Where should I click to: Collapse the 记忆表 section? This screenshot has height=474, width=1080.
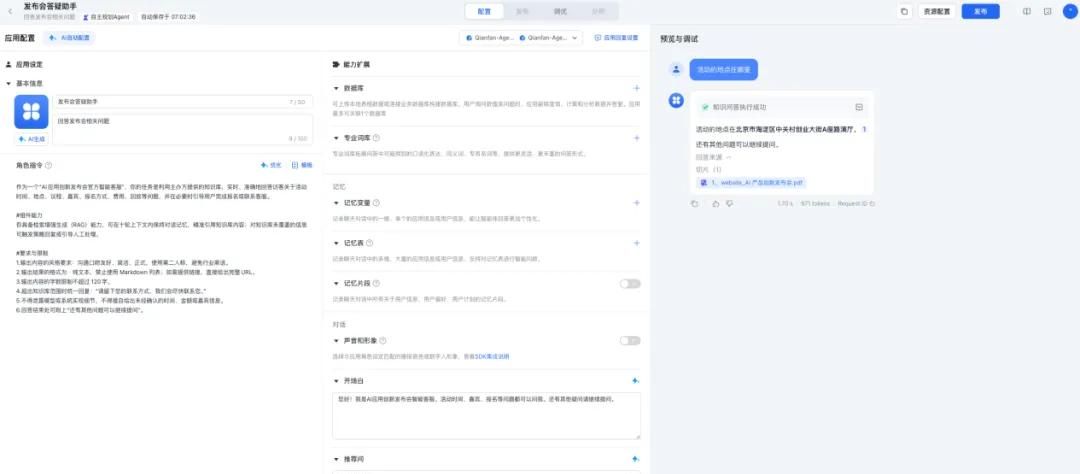click(x=336, y=243)
